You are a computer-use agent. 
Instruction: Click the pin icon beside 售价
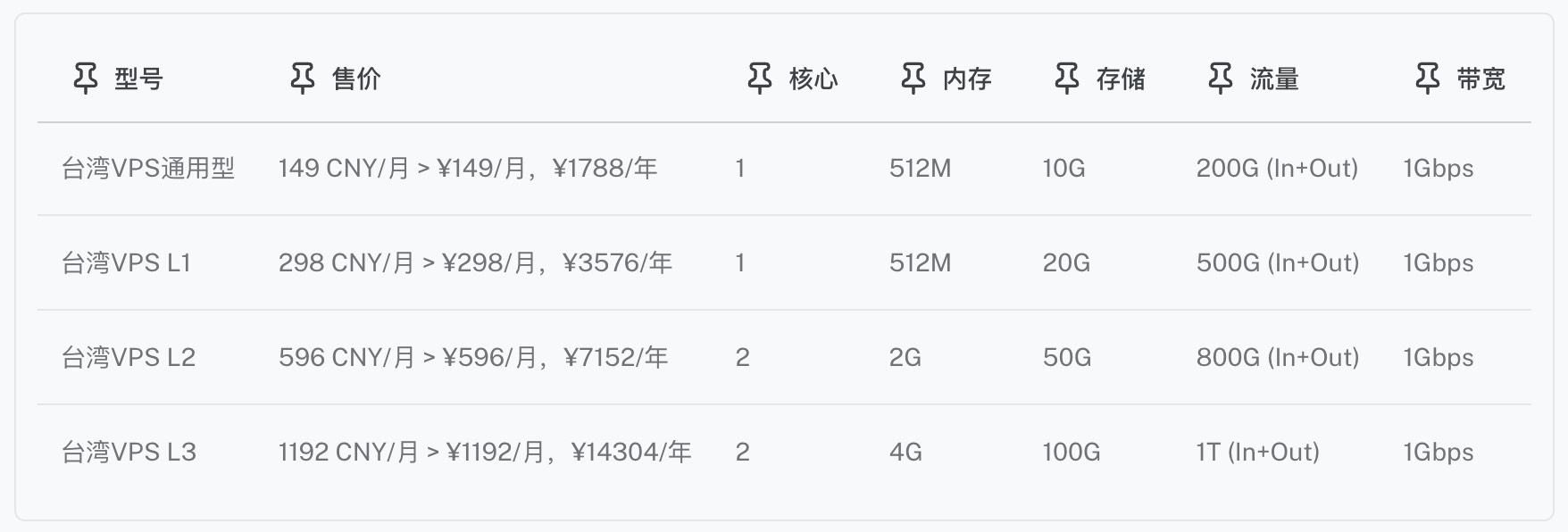pyautogui.click(x=303, y=79)
